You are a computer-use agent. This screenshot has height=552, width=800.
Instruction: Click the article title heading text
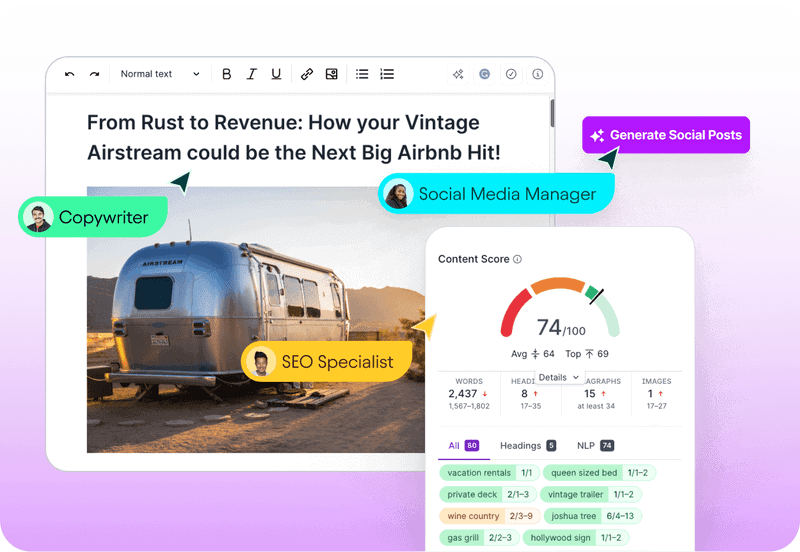pos(294,137)
